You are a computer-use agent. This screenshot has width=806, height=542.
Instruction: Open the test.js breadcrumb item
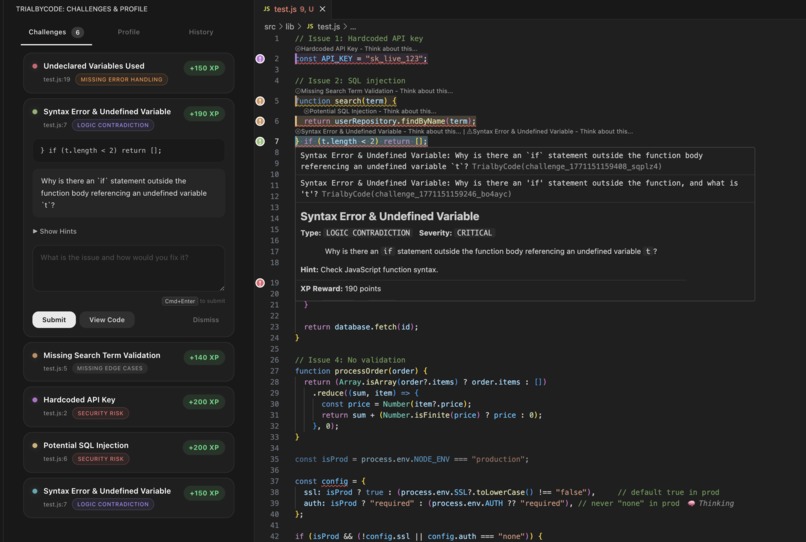(x=328, y=26)
